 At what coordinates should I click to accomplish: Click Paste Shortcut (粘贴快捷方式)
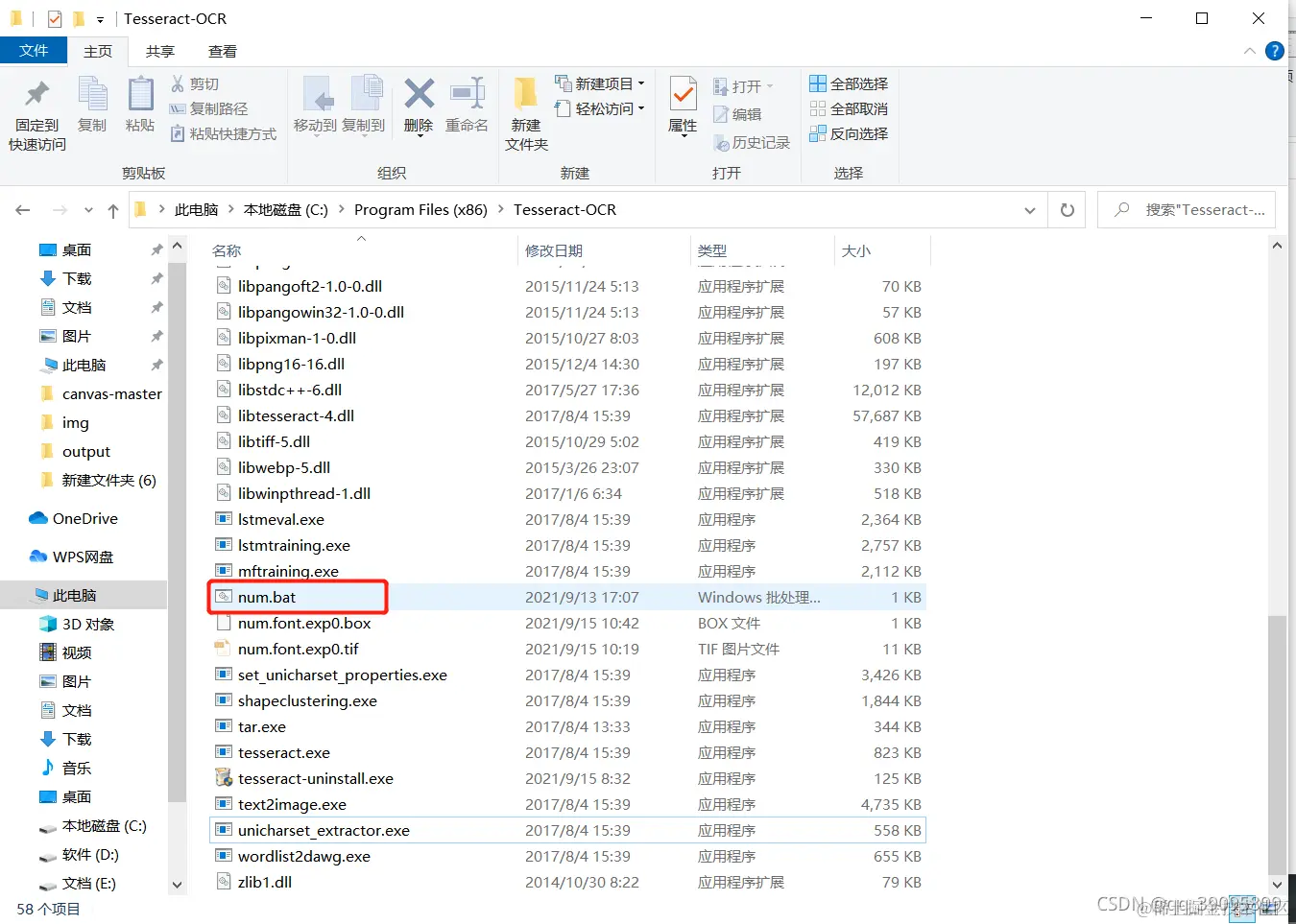(223, 133)
